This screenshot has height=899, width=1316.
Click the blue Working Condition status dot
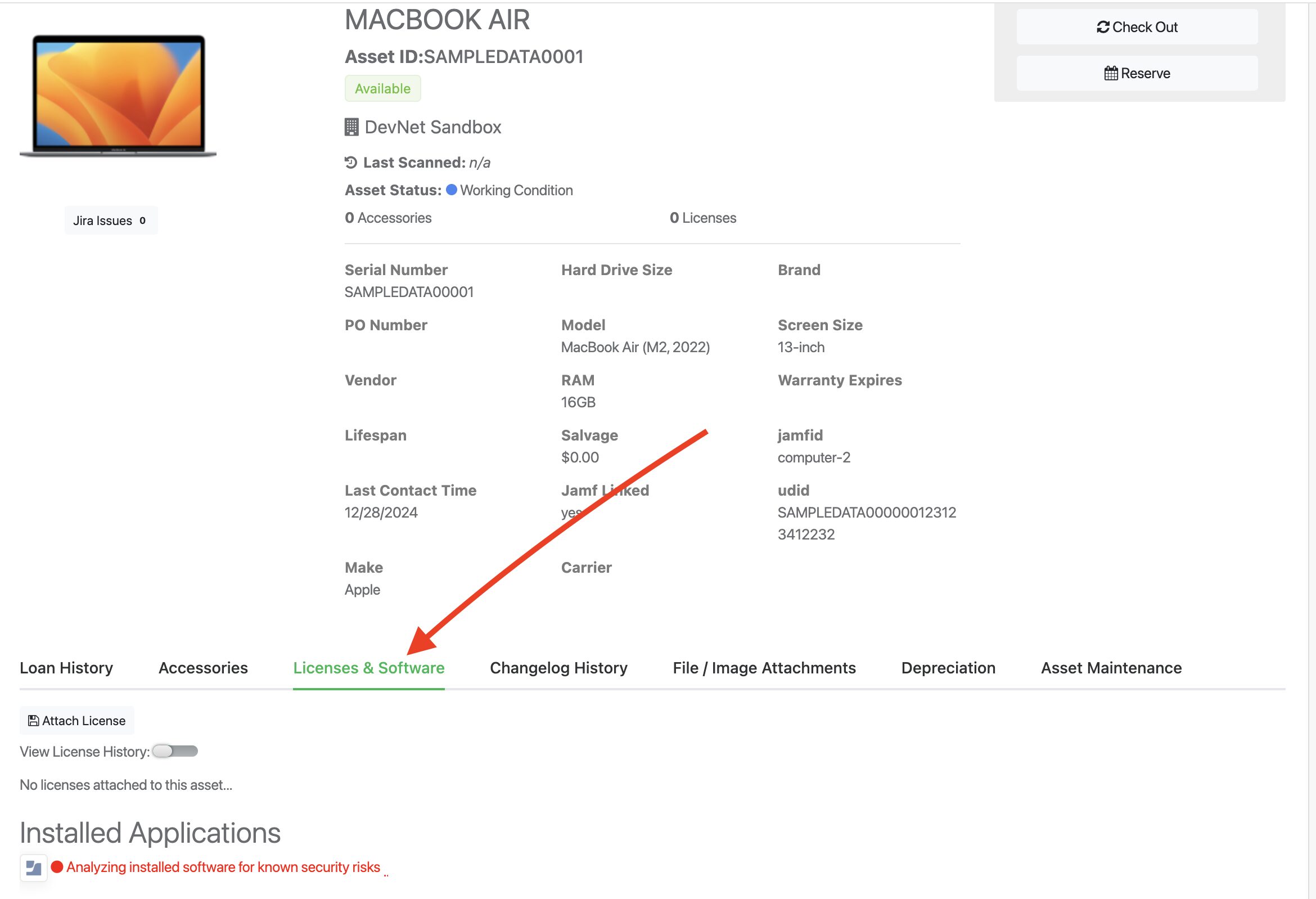click(x=451, y=190)
